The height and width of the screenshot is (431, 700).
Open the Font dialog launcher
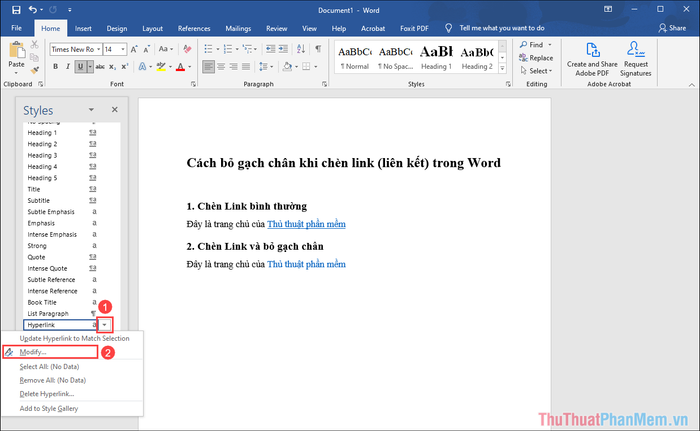193,84
